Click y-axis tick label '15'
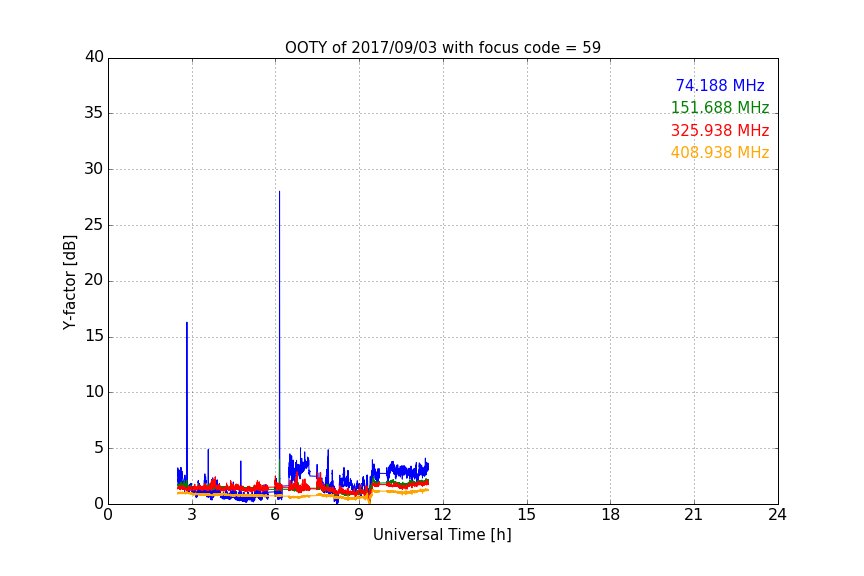Viewport: 864px width, 576px height. coord(94,336)
